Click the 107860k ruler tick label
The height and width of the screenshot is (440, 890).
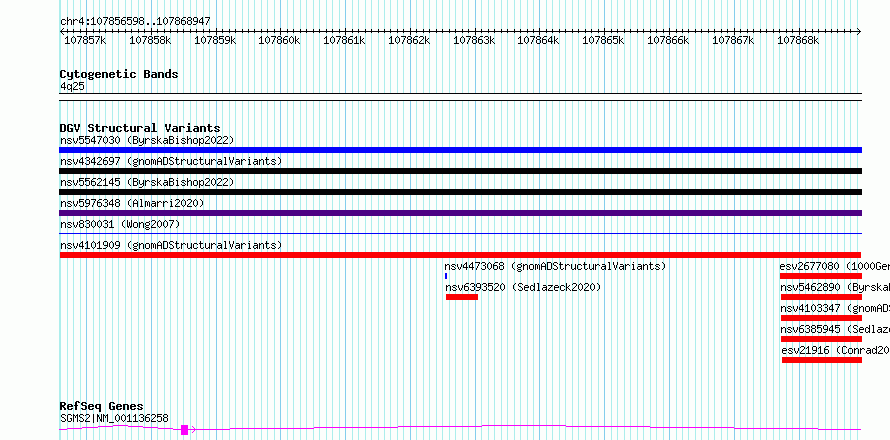tap(279, 40)
